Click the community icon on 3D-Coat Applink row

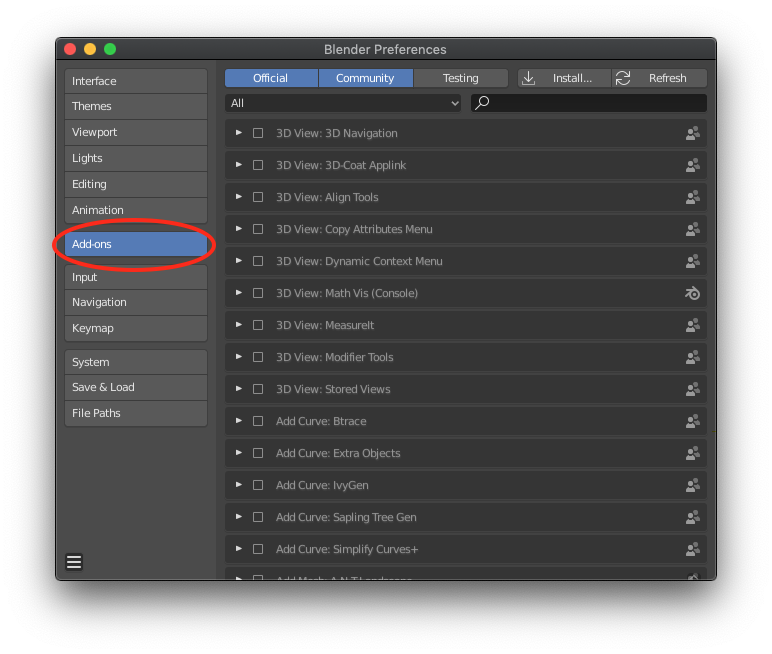click(693, 165)
